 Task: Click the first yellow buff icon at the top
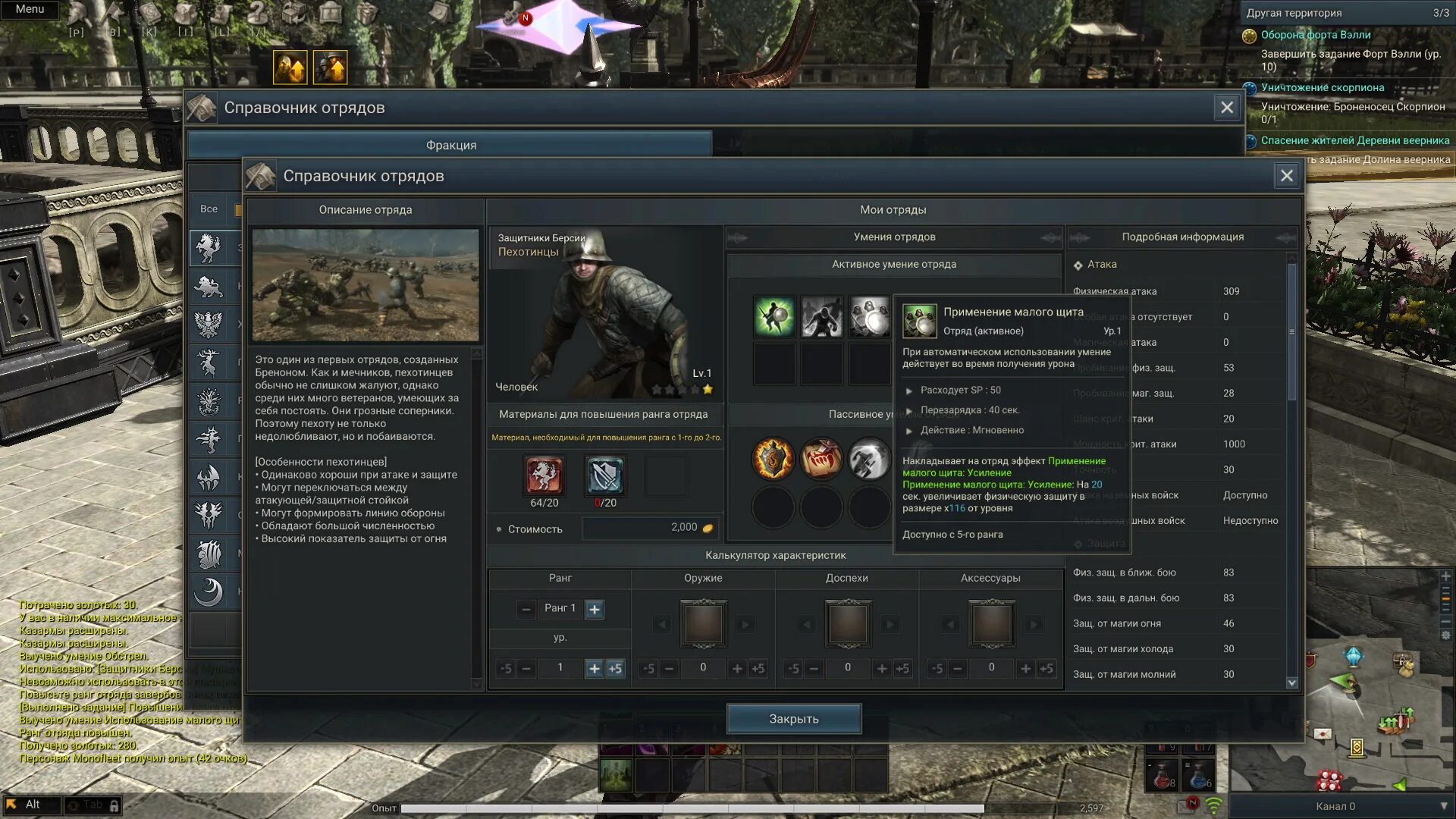click(290, 67)
